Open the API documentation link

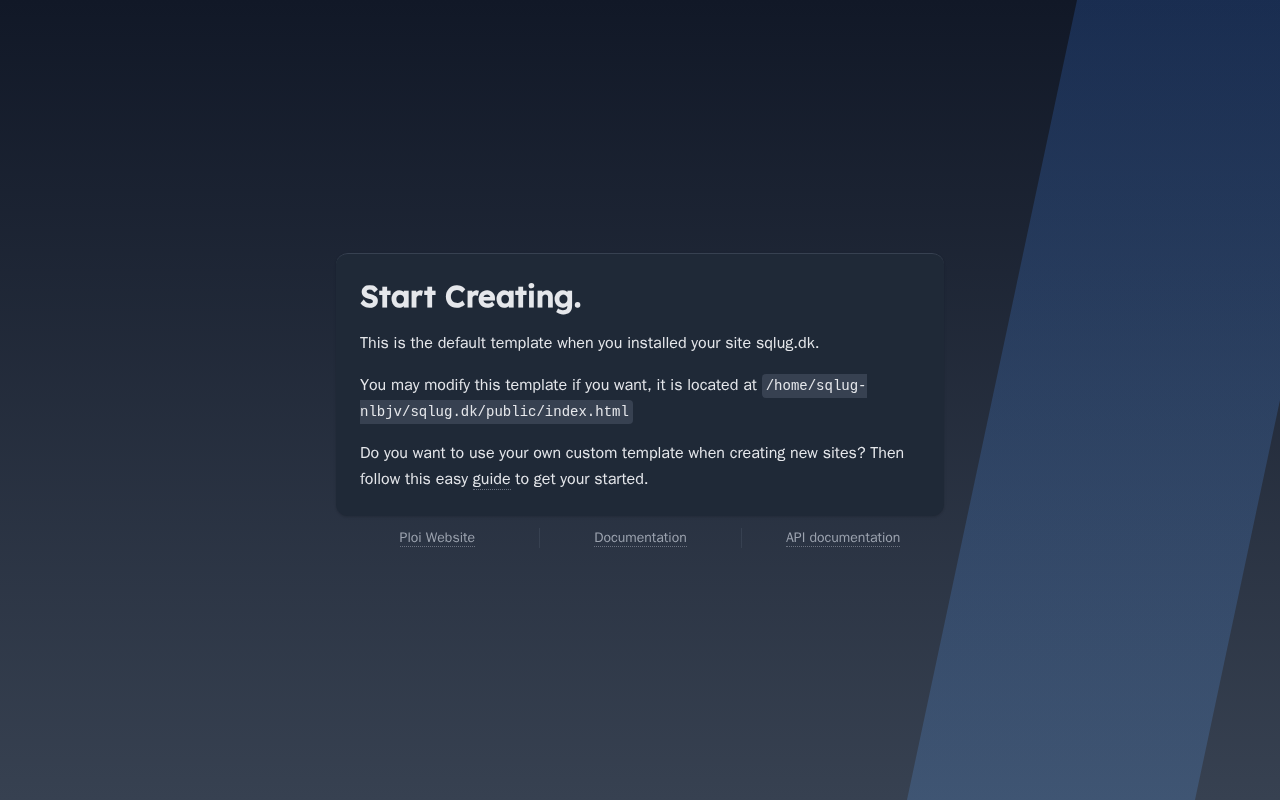click(x=843, y=538)
